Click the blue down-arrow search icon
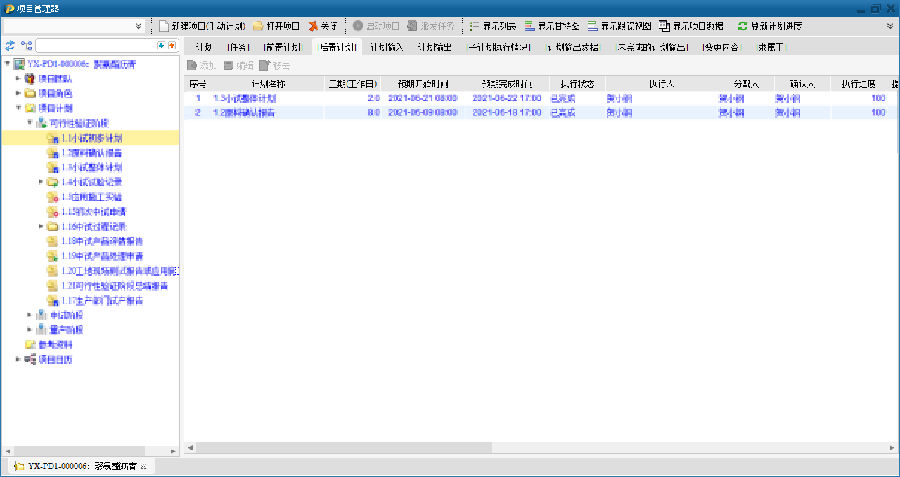Screen dimensions: 900x477 161,45
